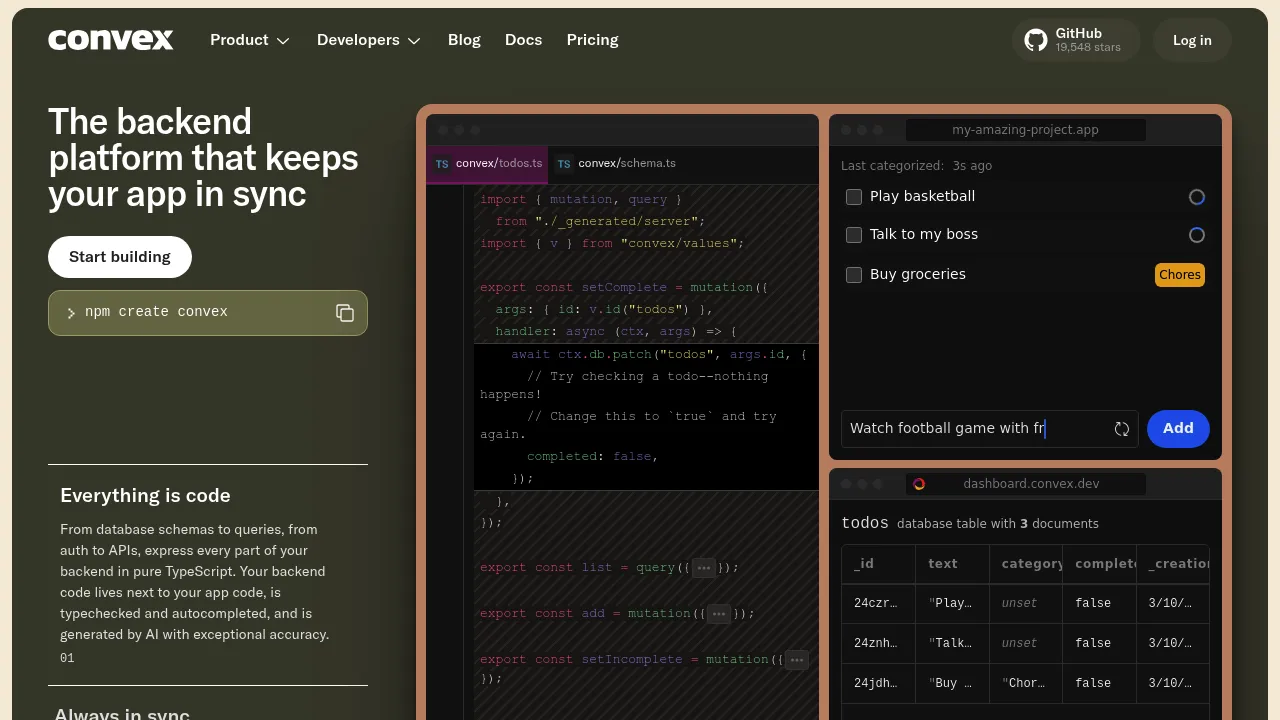Image resolution: width=1280 pixels, height=720 pixels.
Task: Open the Product dropdown menu
Action: point(250,40)
